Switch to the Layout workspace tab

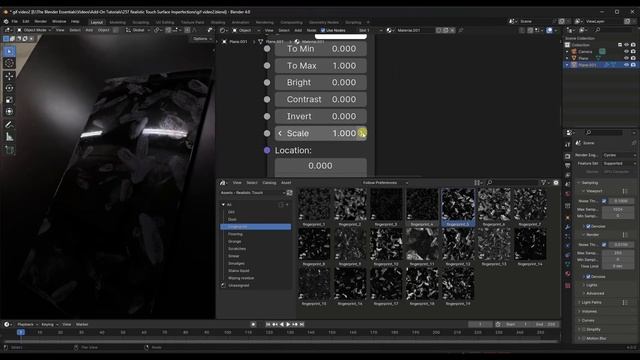[x=97, y=22]
